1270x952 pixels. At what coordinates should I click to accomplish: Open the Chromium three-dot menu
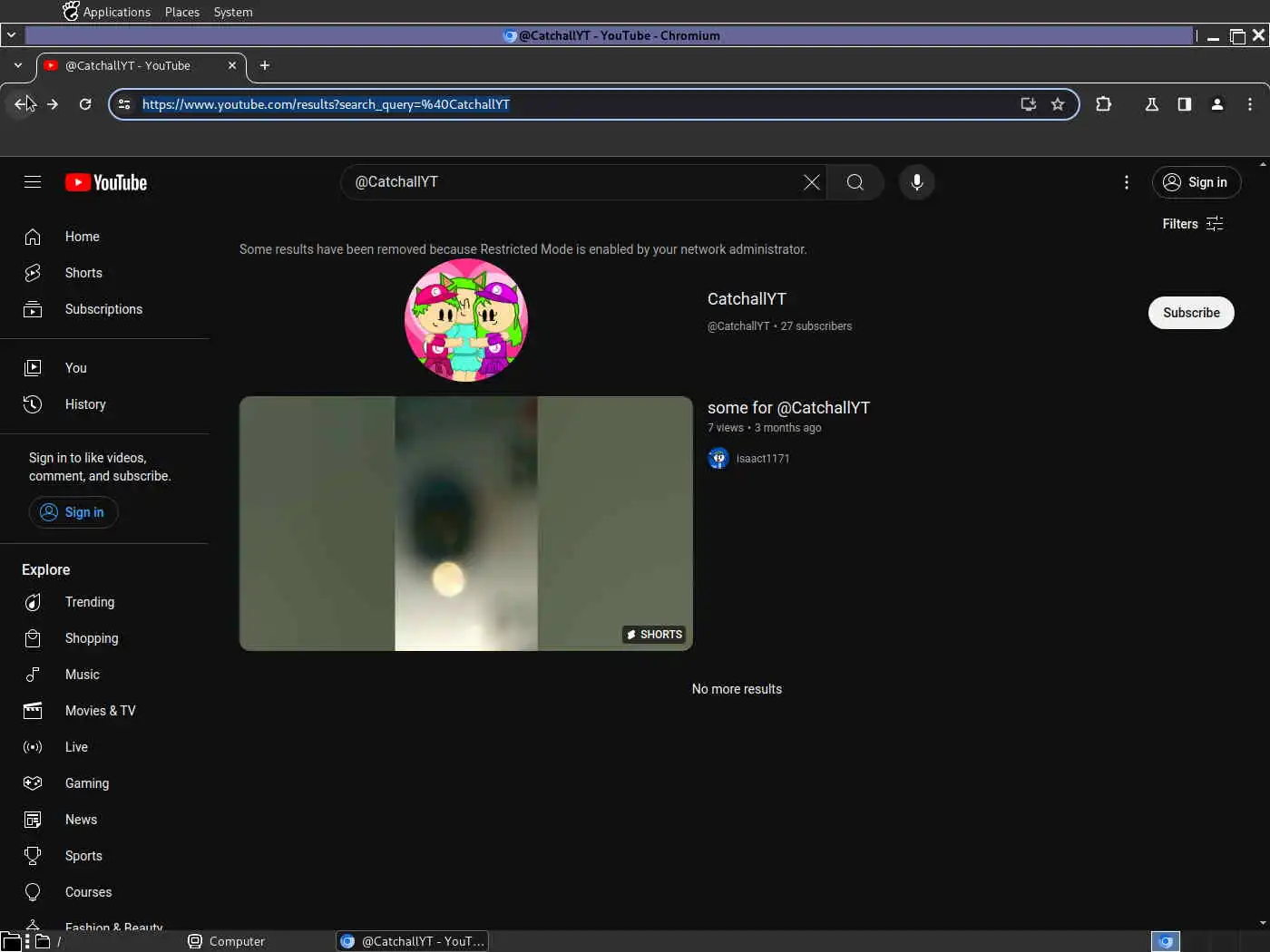click(x=1250, y=104)
